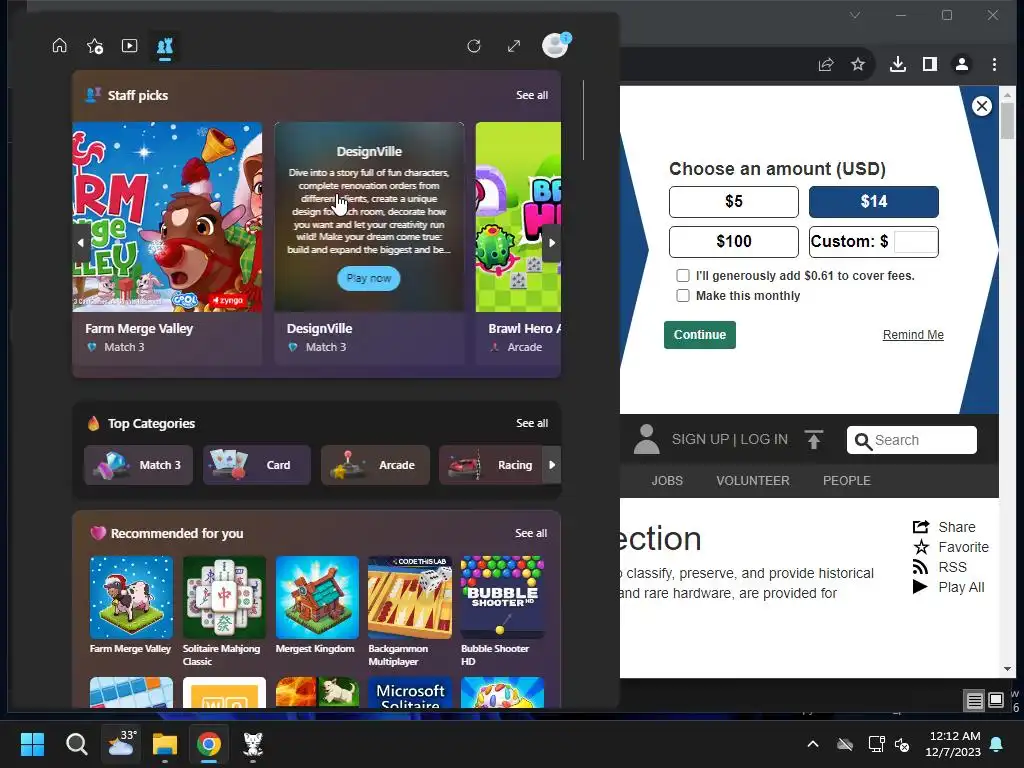Refresh the widgets feed

474,46
